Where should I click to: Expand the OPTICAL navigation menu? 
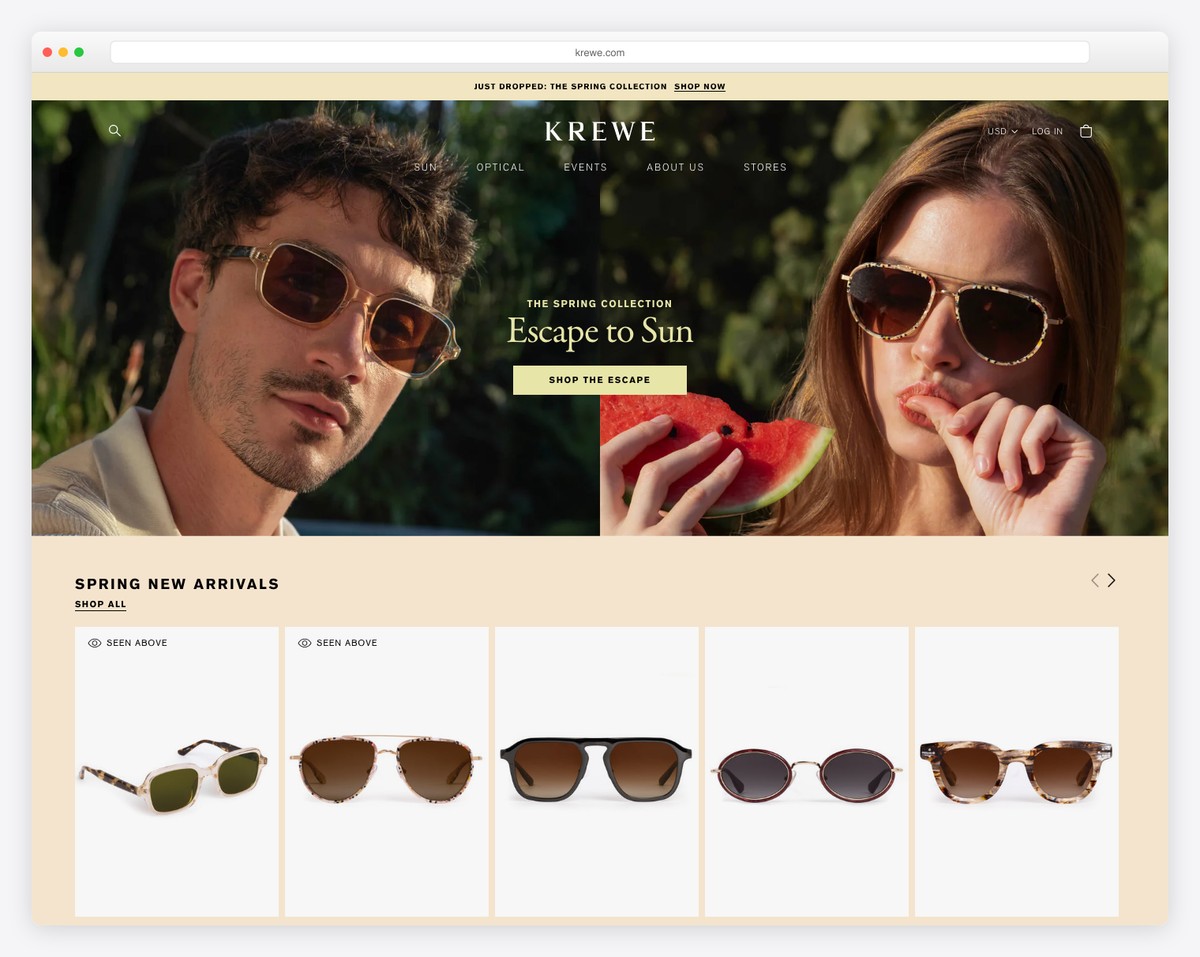(x=500, y=167)
